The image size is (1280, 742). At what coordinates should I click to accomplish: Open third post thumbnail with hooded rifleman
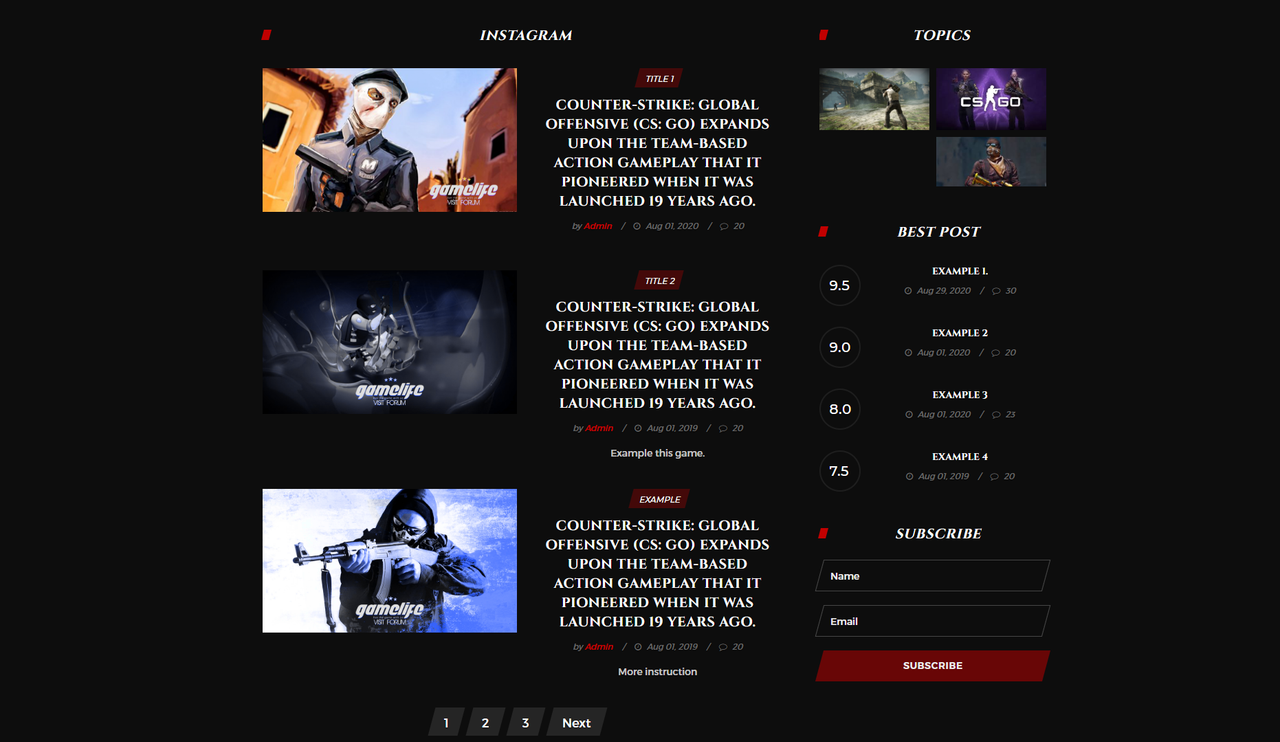tap(390, 561)
